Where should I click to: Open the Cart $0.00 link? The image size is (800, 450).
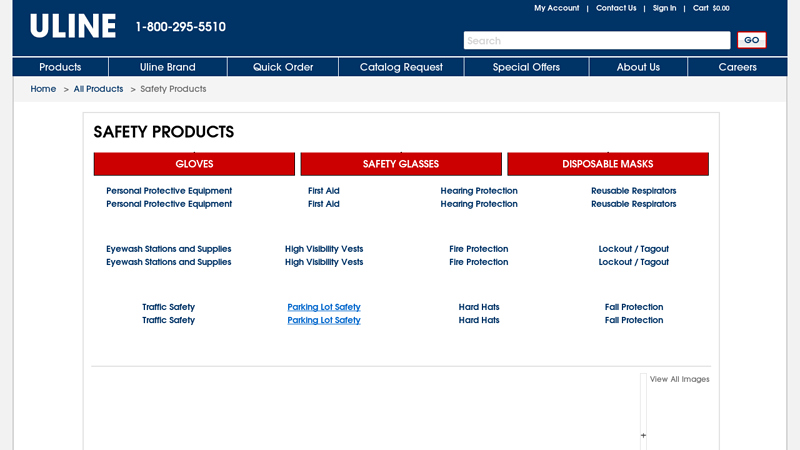[711, 8]
